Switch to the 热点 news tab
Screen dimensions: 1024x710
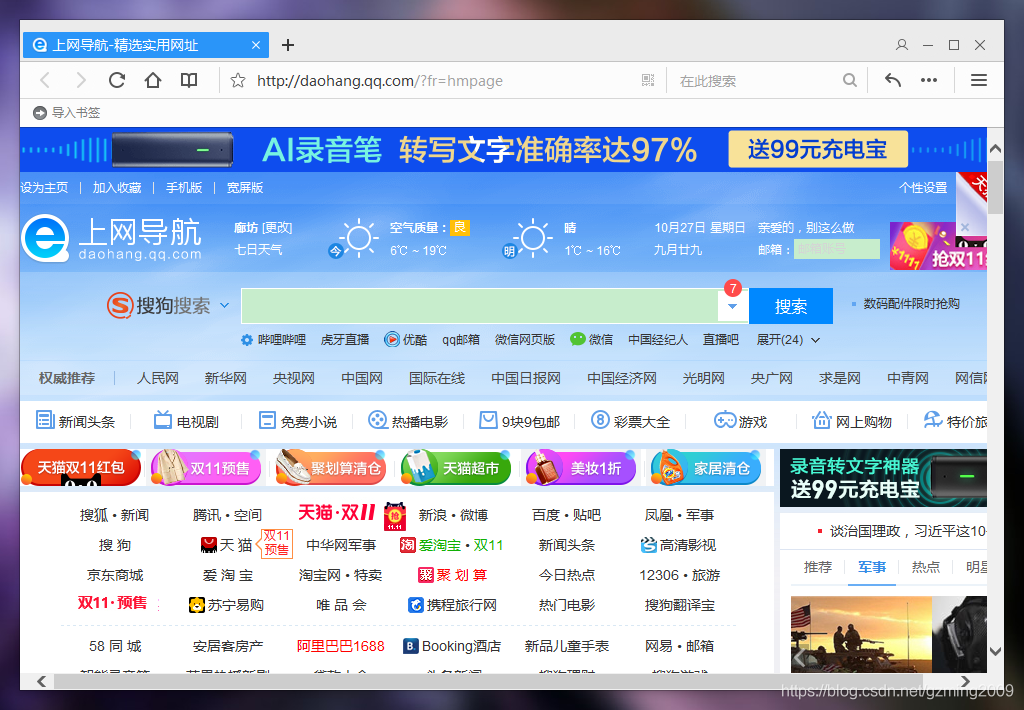pyautogui.click(x=925, y=567)
